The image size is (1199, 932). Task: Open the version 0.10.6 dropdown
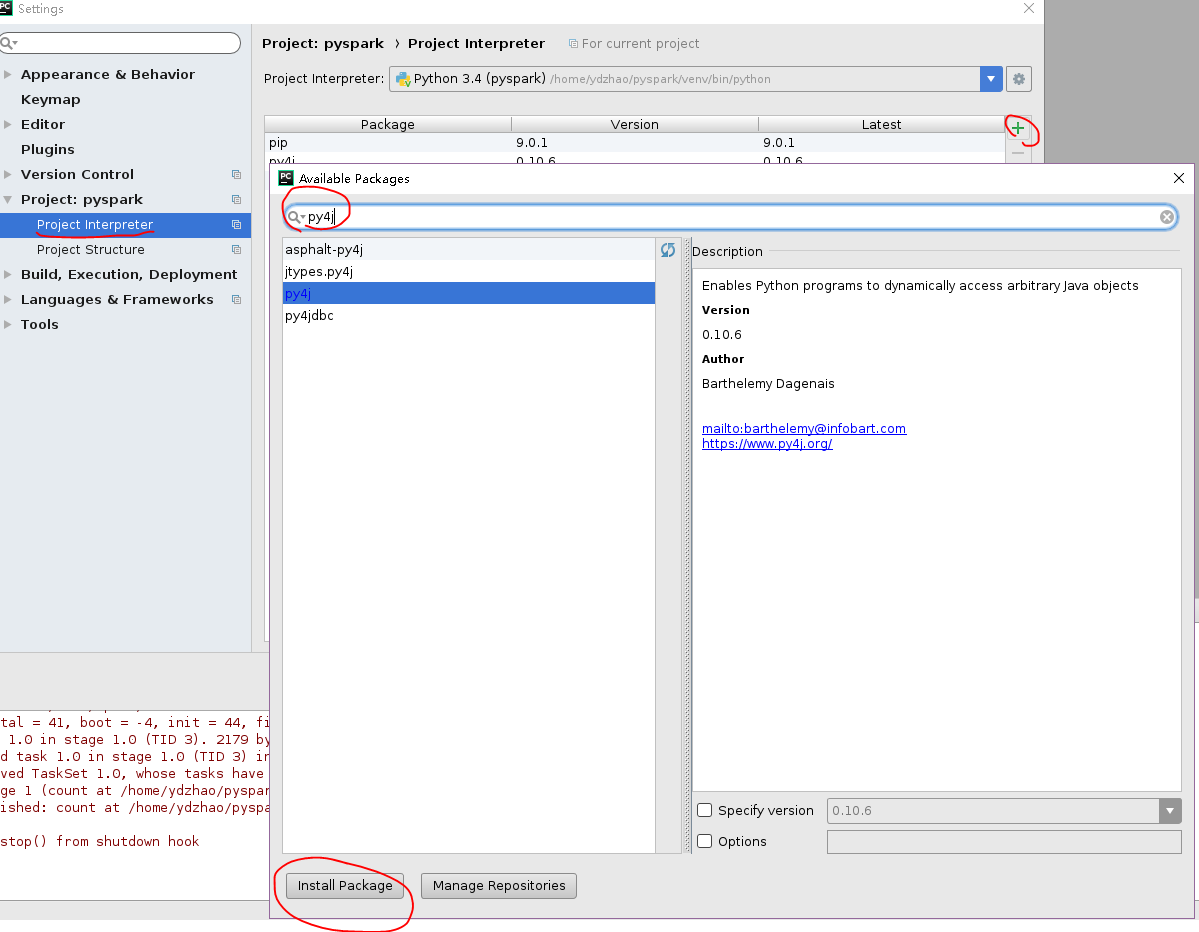pyautogui.click(x=1170, y=810)
